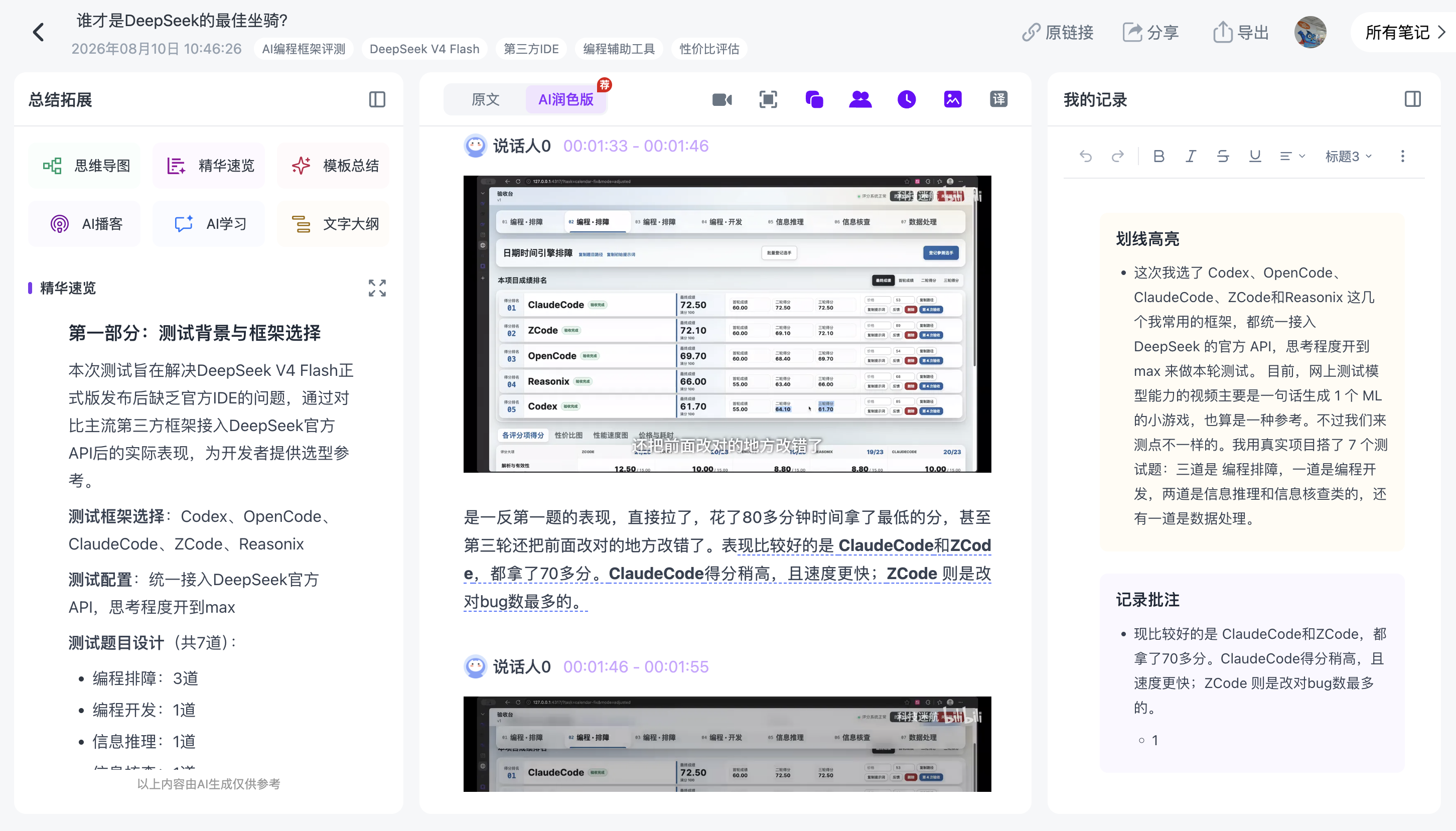Click the screenshot capture frame icon
Image resolution: width=1456 pixels, height=831 pixels.
pyautogui.click(x=769, y=100)
